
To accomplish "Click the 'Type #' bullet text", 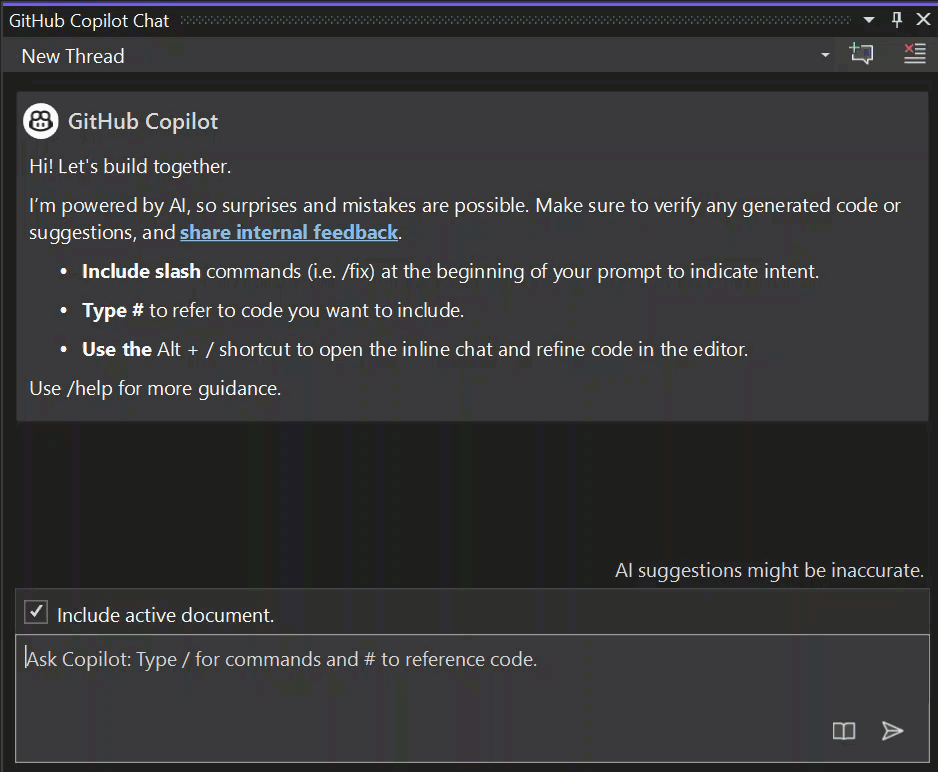I will pos(273,310).
